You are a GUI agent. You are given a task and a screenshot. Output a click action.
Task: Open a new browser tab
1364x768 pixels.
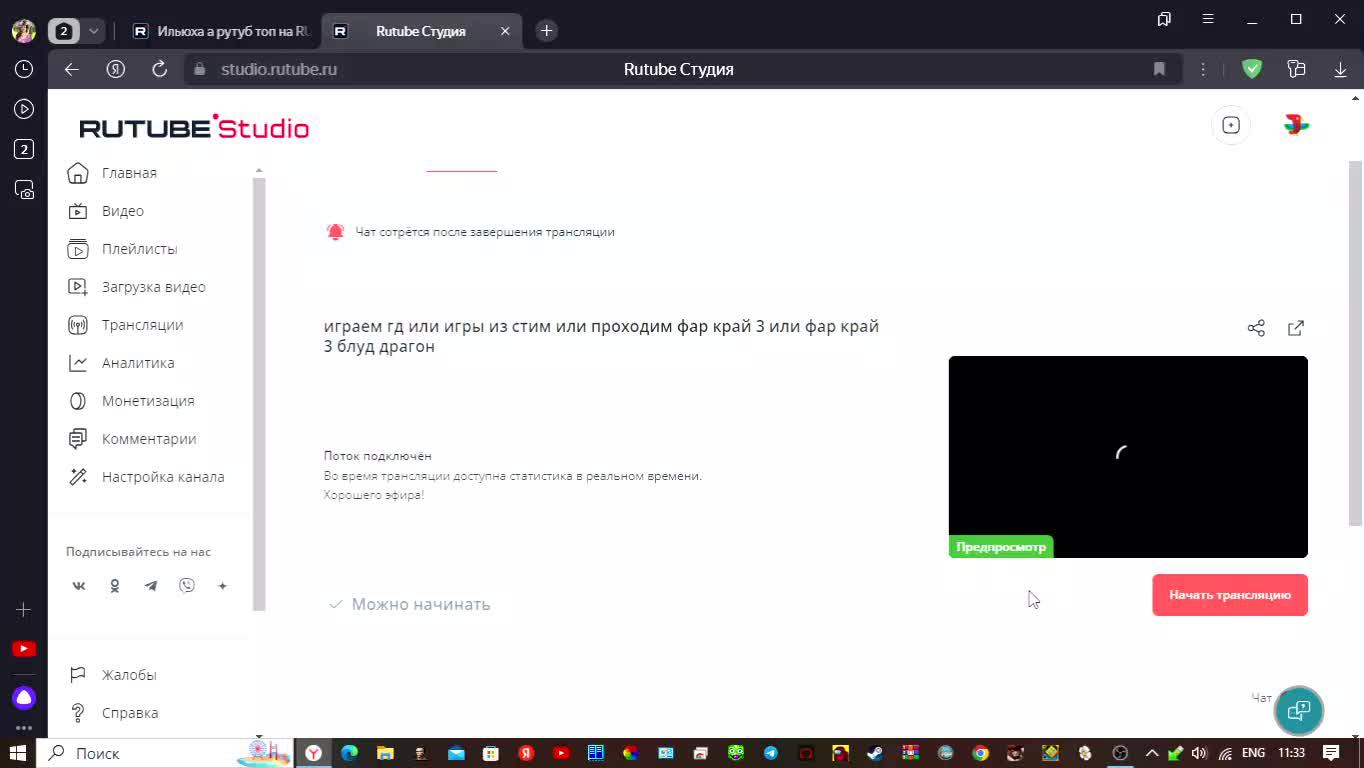(x=546, y=31)
